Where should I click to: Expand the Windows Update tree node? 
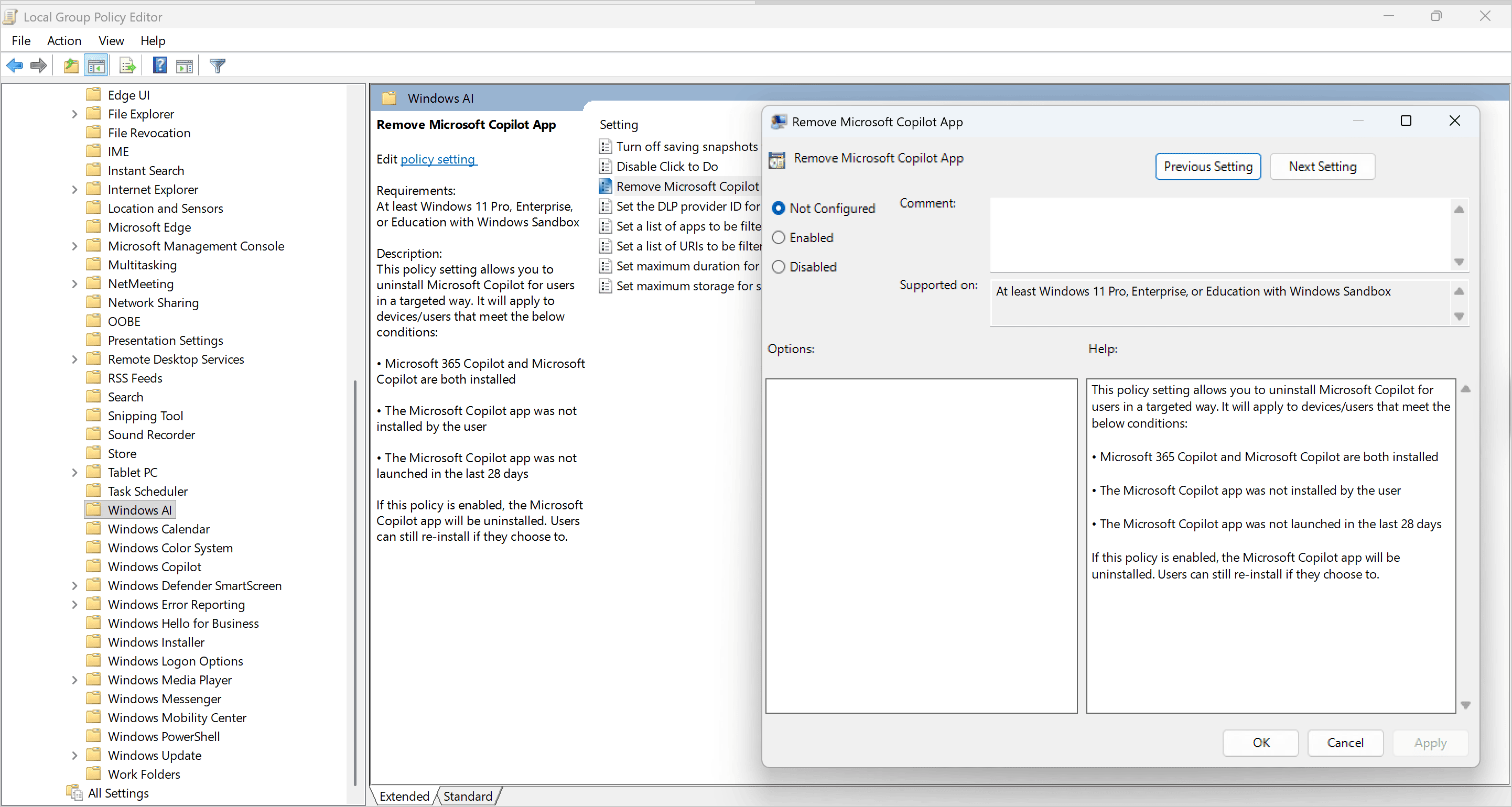point(74,756)
